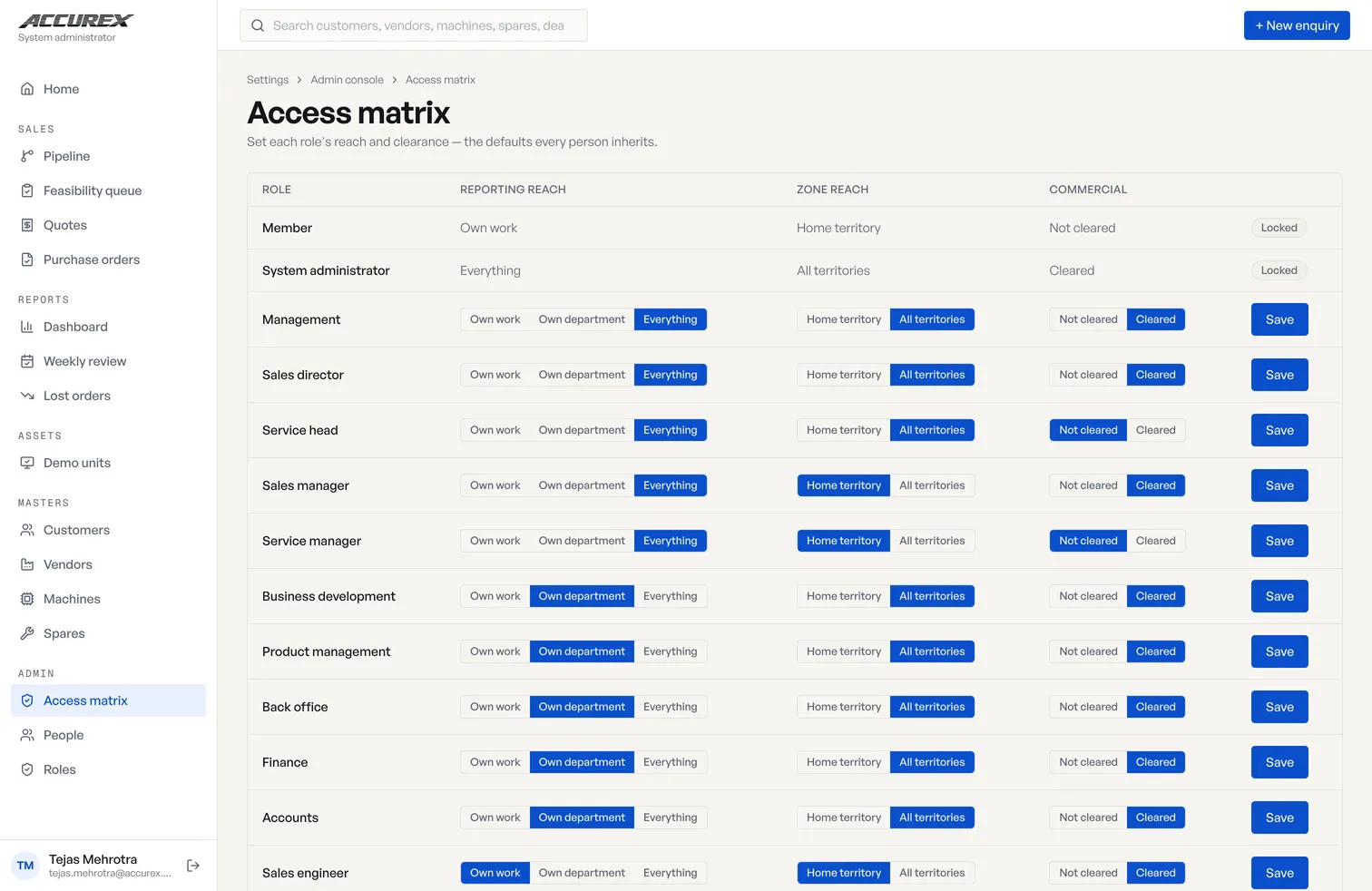The width and height of the screenshot is (1372, 891).
Task: Click the log out icon beside Tejas Mehrotra
Action: point(193,866)
